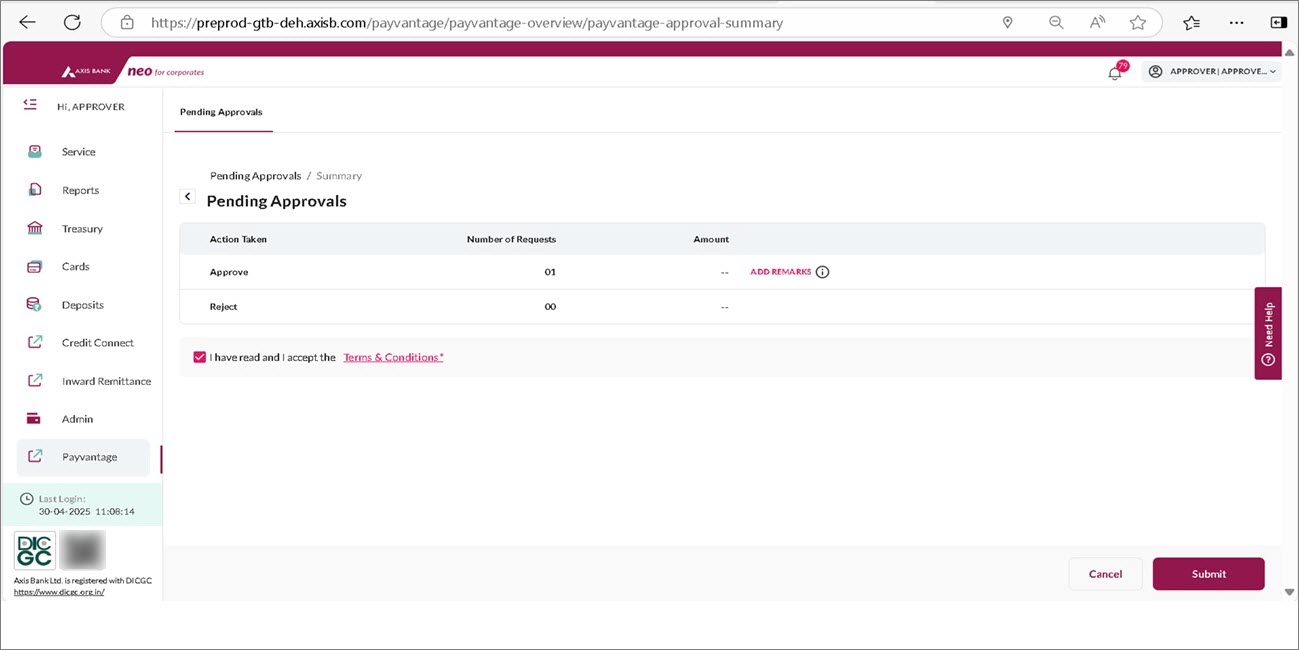Open the location permission icon in address bar

pos(1007,22)
